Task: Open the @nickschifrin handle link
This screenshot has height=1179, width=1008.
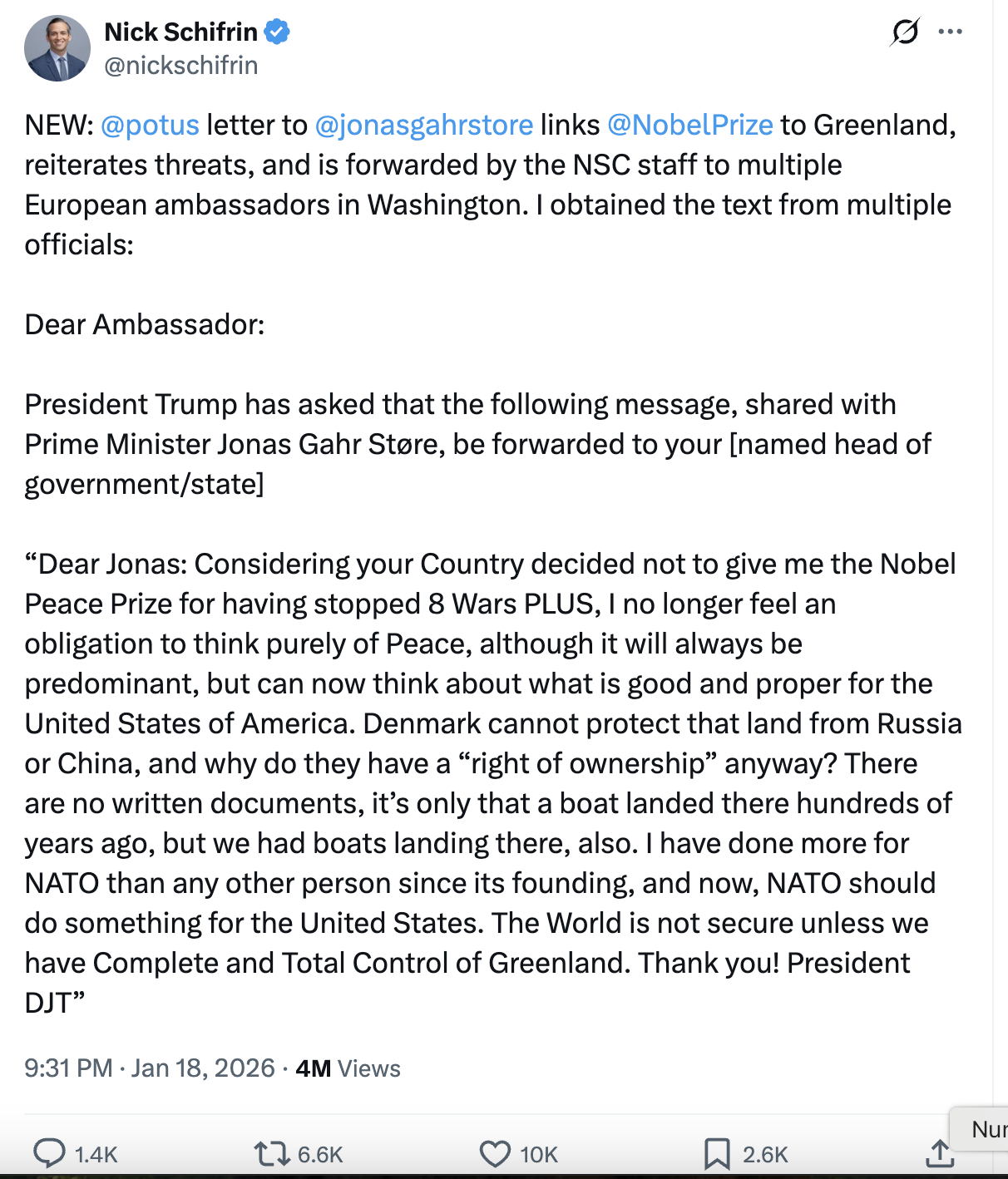Action: (180, 66)
